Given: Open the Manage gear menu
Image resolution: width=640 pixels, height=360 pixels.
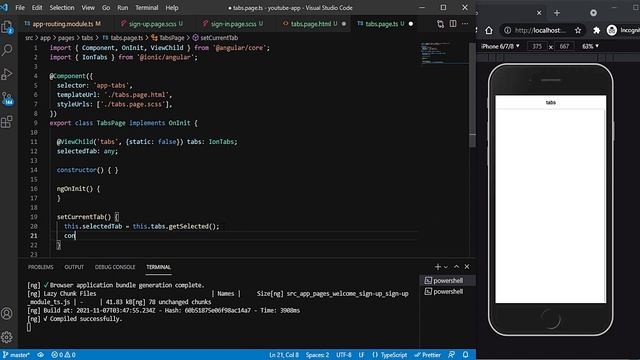Looking at the screenshot, I should (x=7, y=337).
